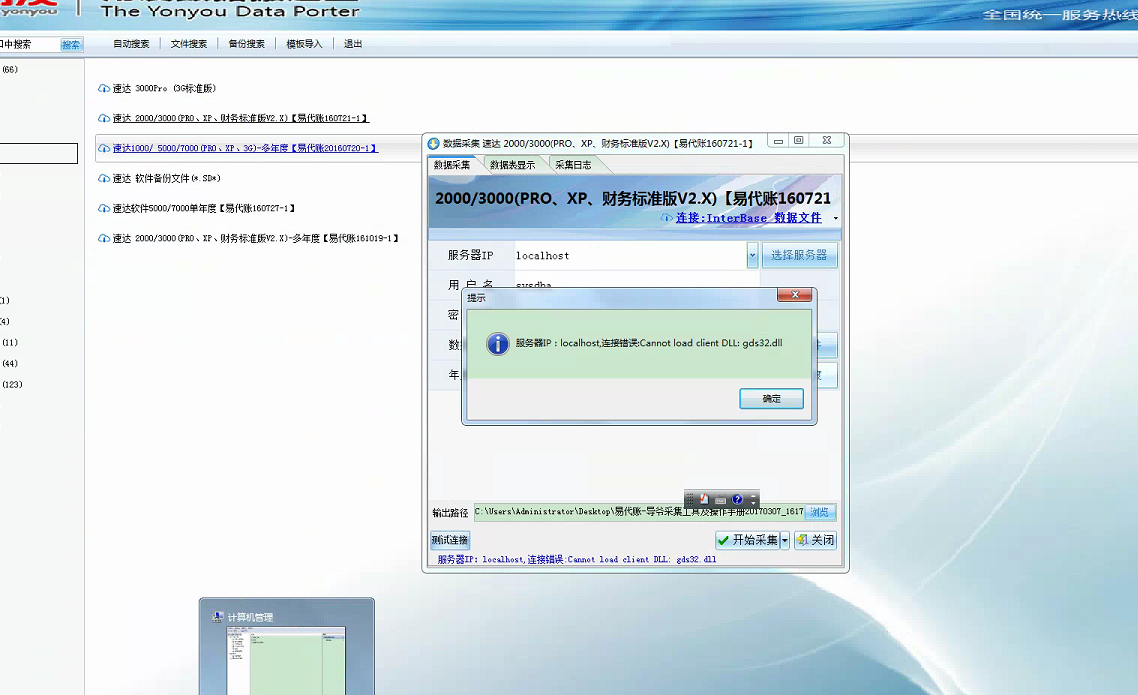Open 速达1000/5000/7000(PRO、XP、3G)-多年度 link
This screenshot has height=695, width=1138.
[245, 148]
